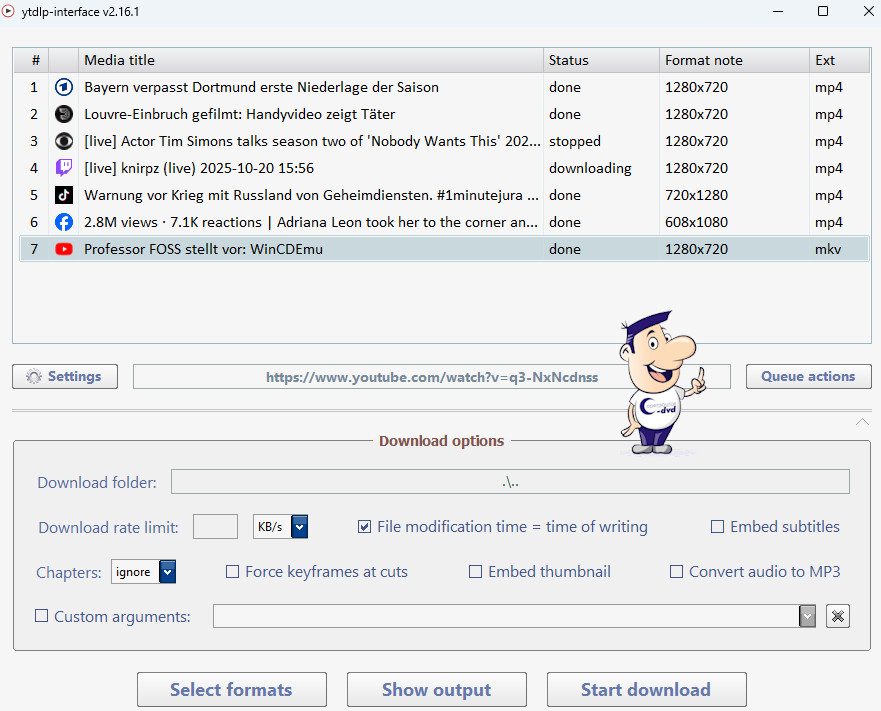
Task: Click the clear custom arguments X icon
Action: (838, 616)
